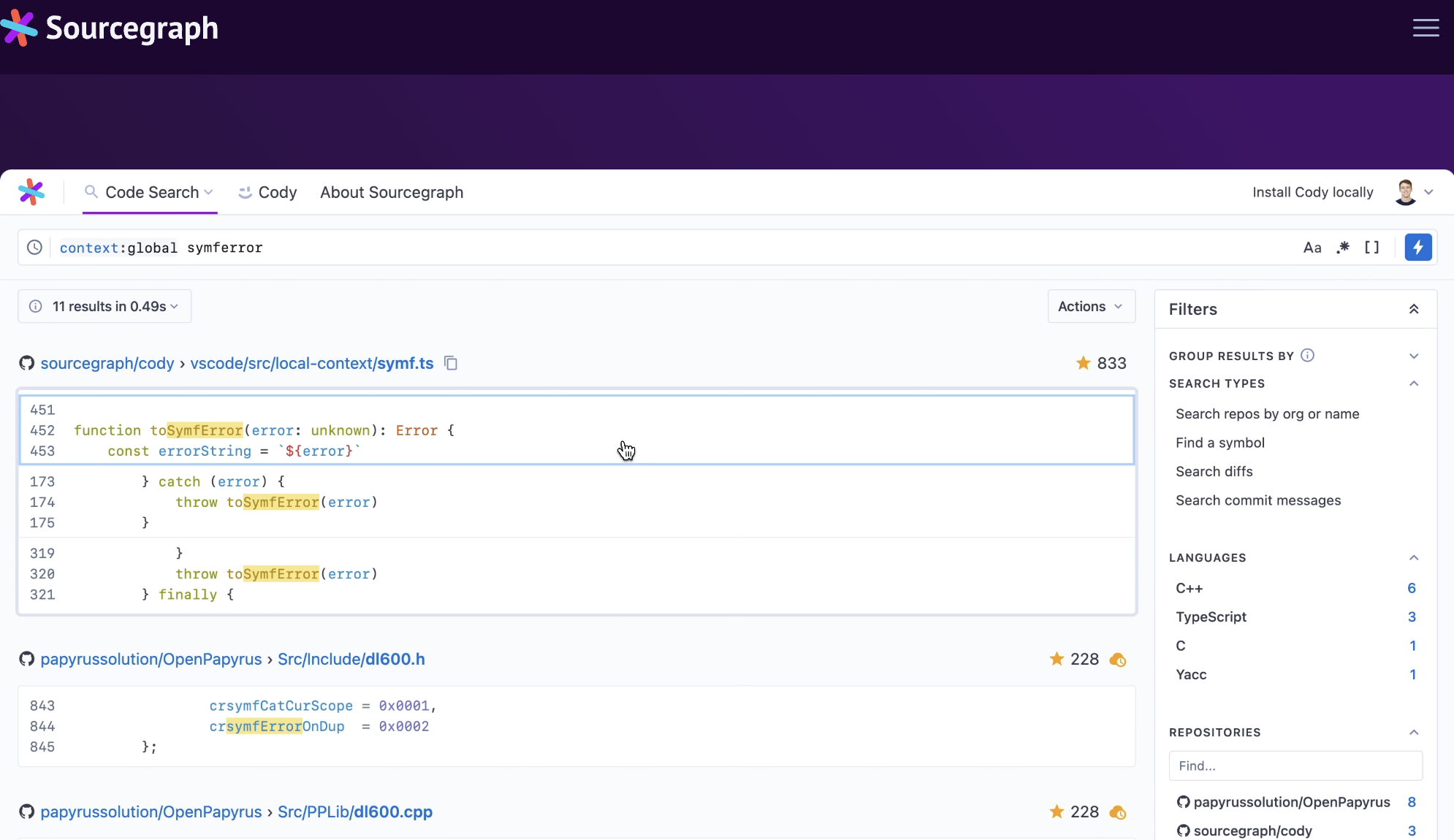Open the Src/PPLib/dl600.cpp file link
Screen dimensions: 1454x840
pos(355,812)
